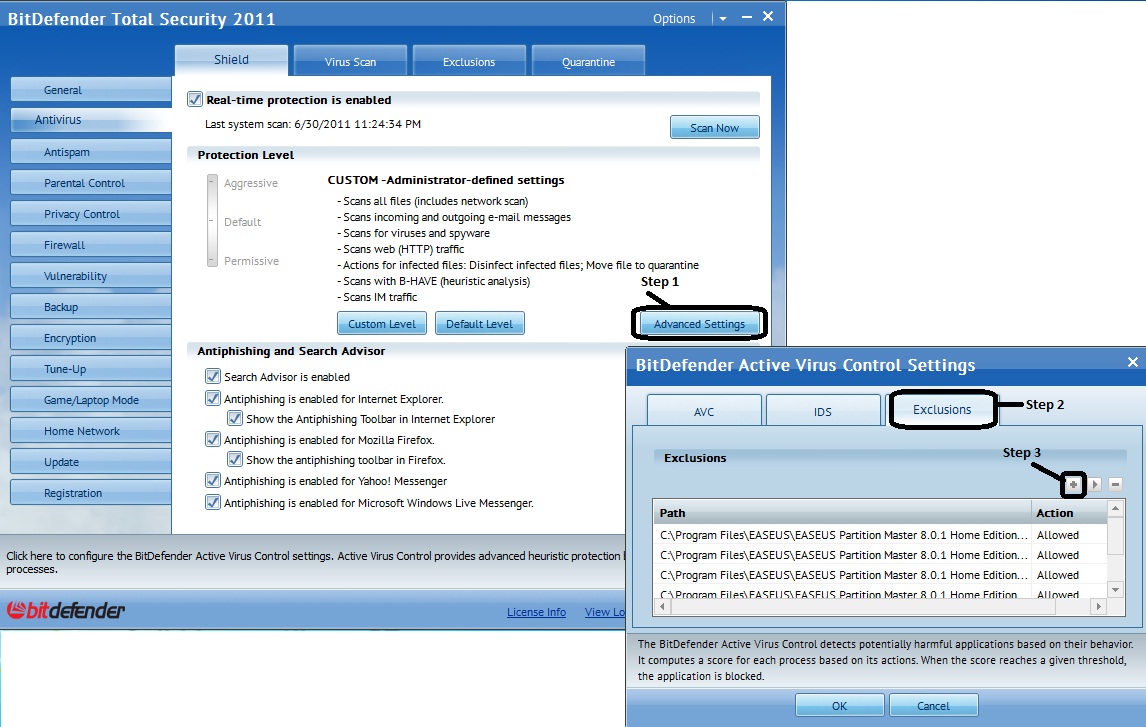Open General settings in sidebar
The height and width of the screenshot is (727, 1146).
[x=91, y=90]
